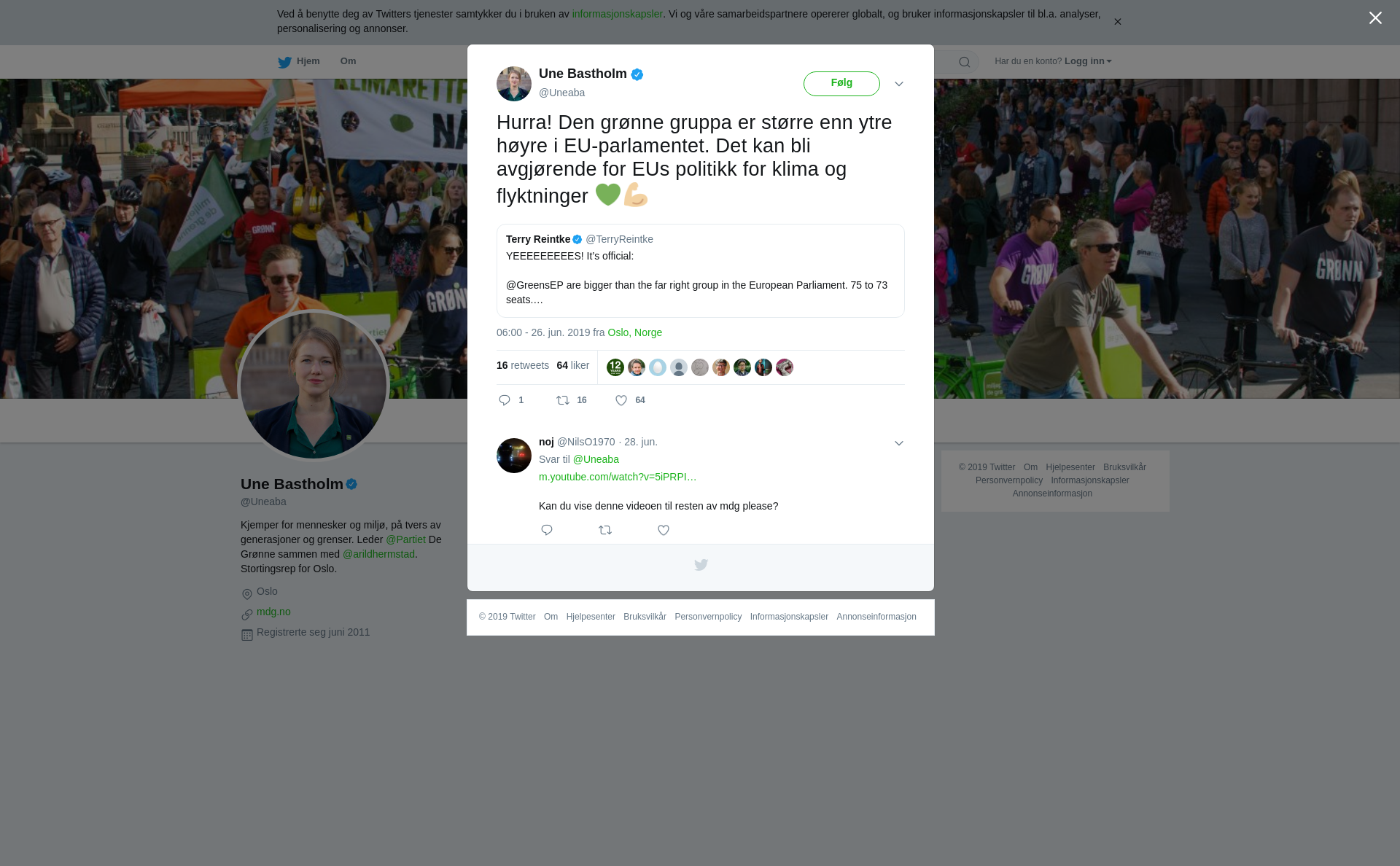Like the main tweet with the heart icon
Viewport: 1400px width, 866px height.
tap(621, 400)
